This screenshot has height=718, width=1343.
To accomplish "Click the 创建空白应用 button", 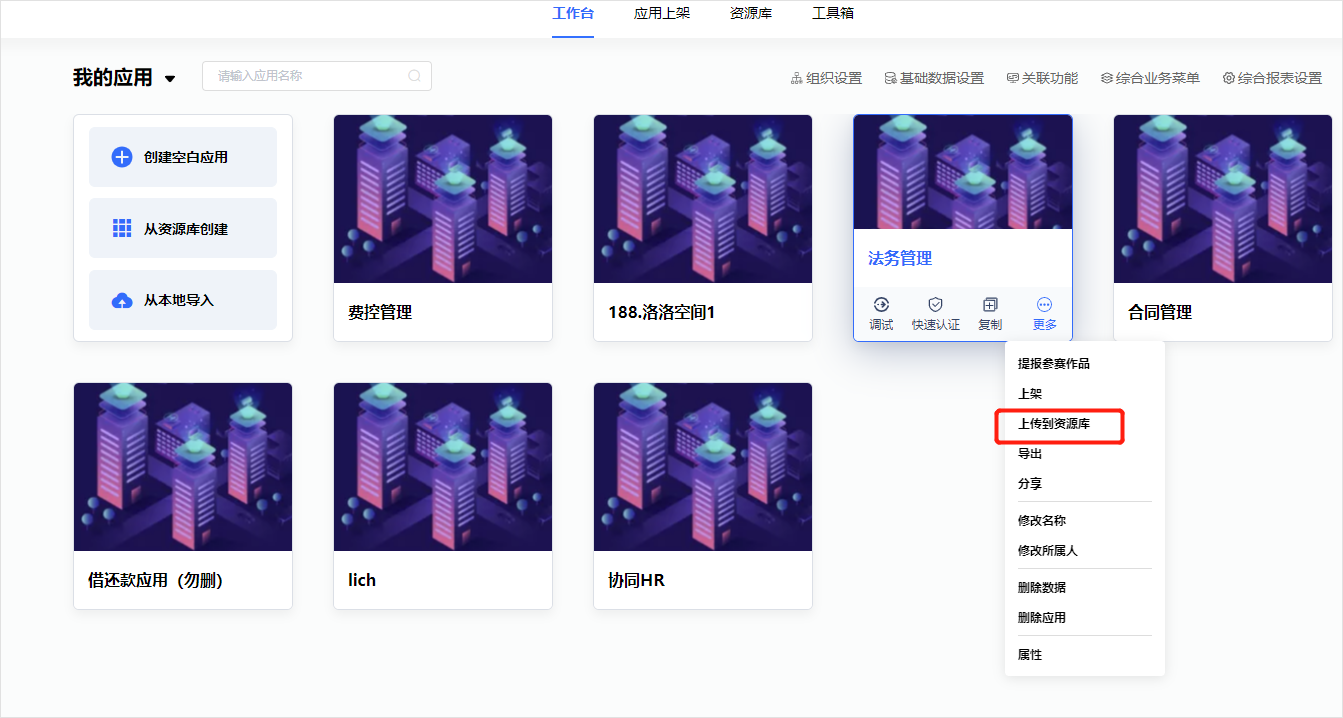I will point(183,157).
